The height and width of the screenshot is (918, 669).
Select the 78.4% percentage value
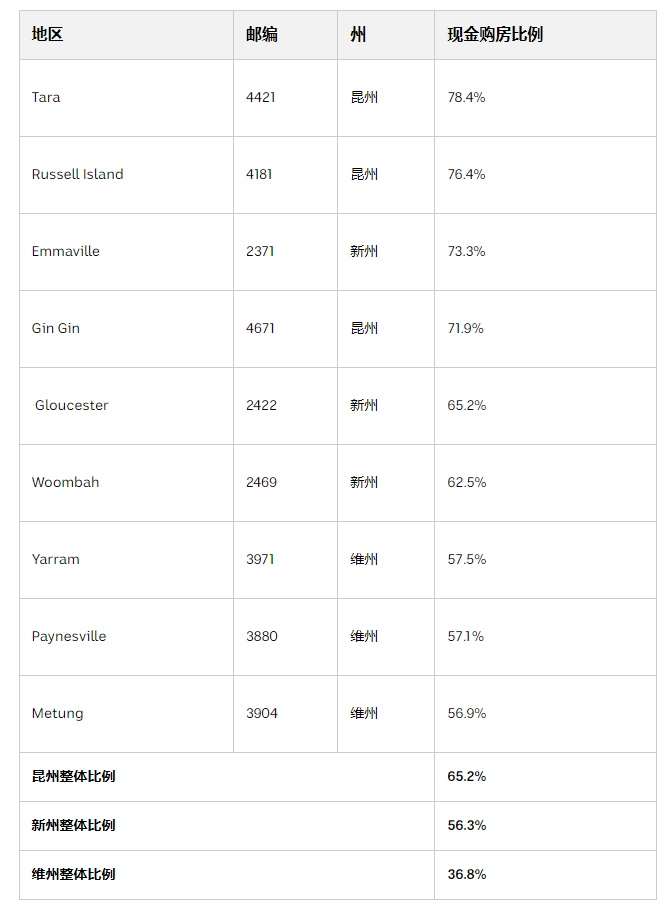(x=466, y=98)
